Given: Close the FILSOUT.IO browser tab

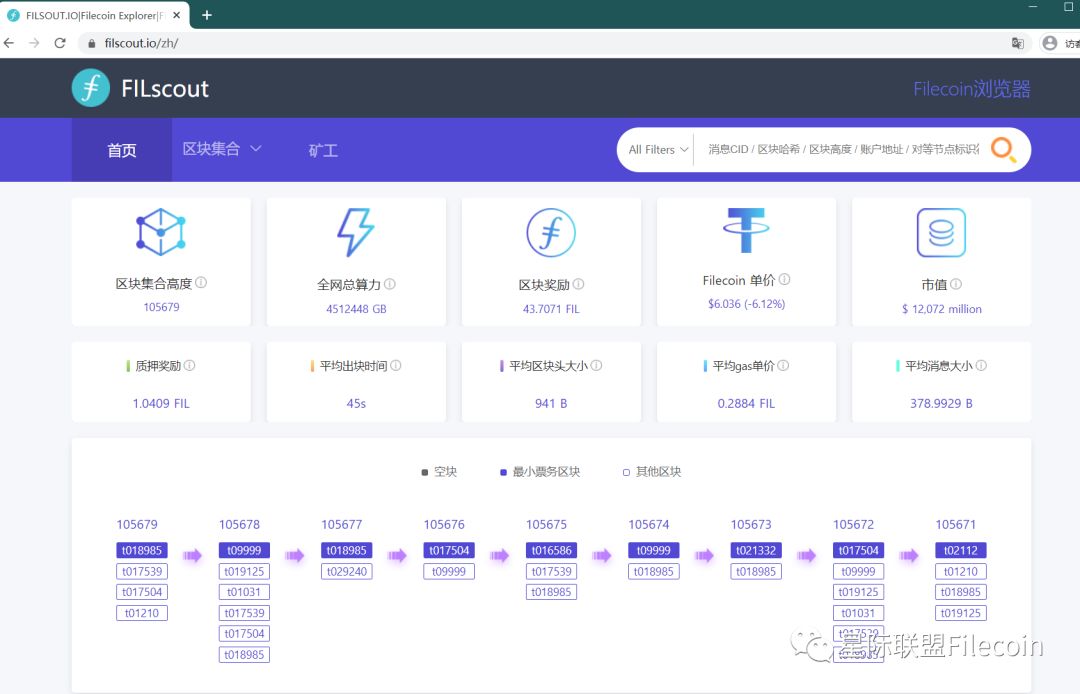Looking at the screenshot, I should pyautogui.click(x=177, y=14).
